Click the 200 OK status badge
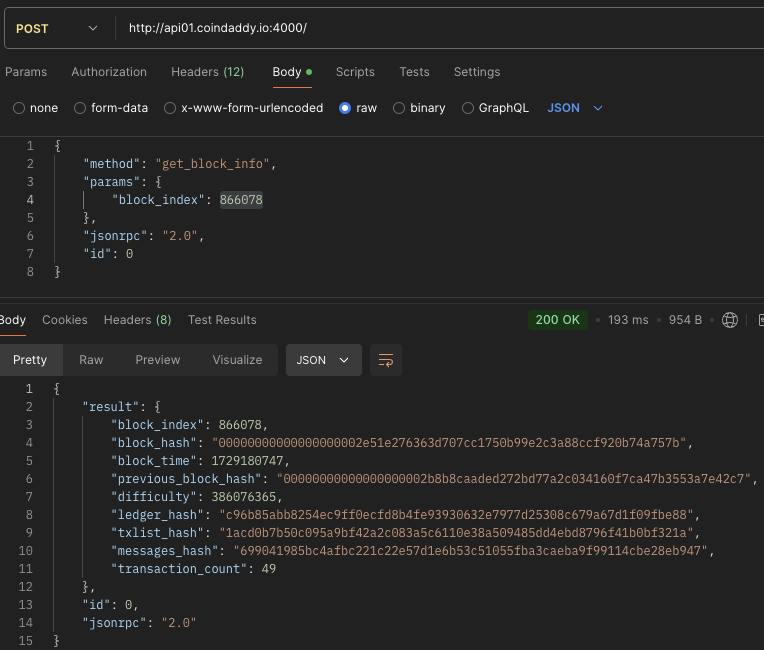 point(558,320)
